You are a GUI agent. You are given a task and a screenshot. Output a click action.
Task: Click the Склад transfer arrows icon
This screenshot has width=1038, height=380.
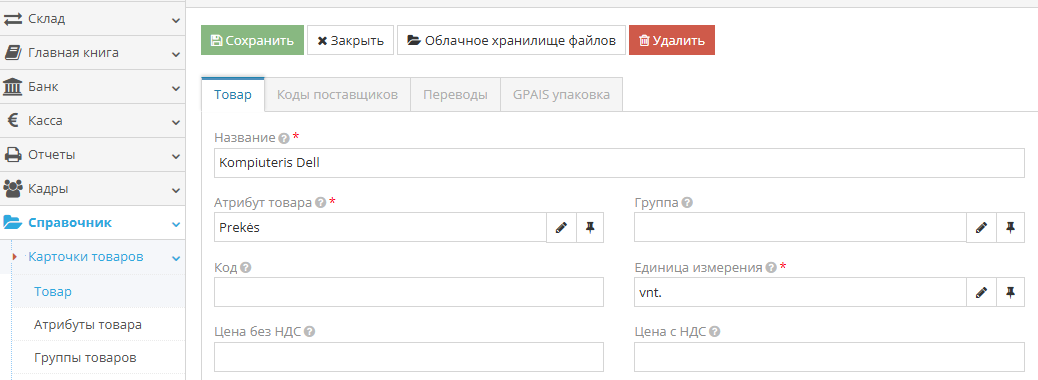click(13, 19)
